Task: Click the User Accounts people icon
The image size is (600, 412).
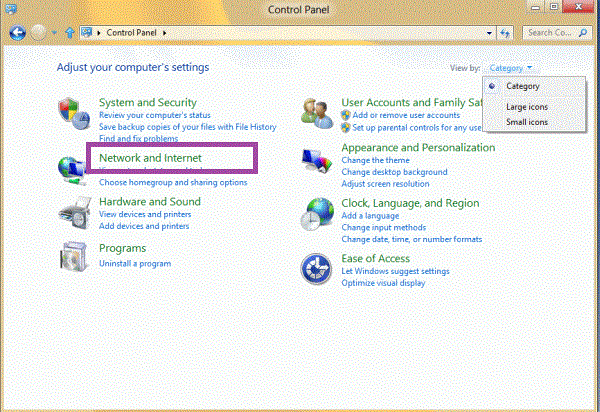Action: click(x=317, y=113)
